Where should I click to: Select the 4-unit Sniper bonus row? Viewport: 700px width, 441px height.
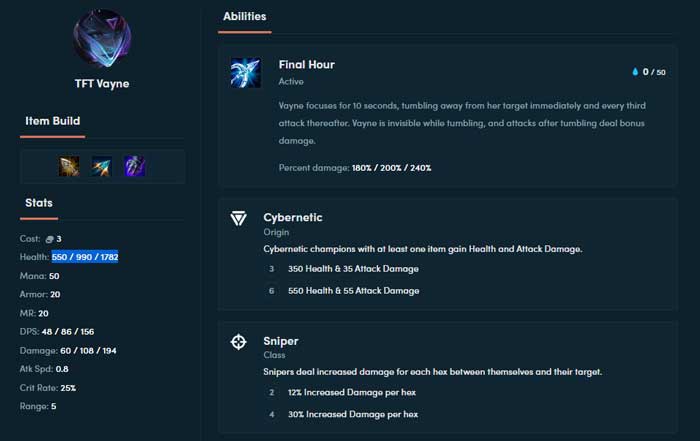[x=343, y=414]
